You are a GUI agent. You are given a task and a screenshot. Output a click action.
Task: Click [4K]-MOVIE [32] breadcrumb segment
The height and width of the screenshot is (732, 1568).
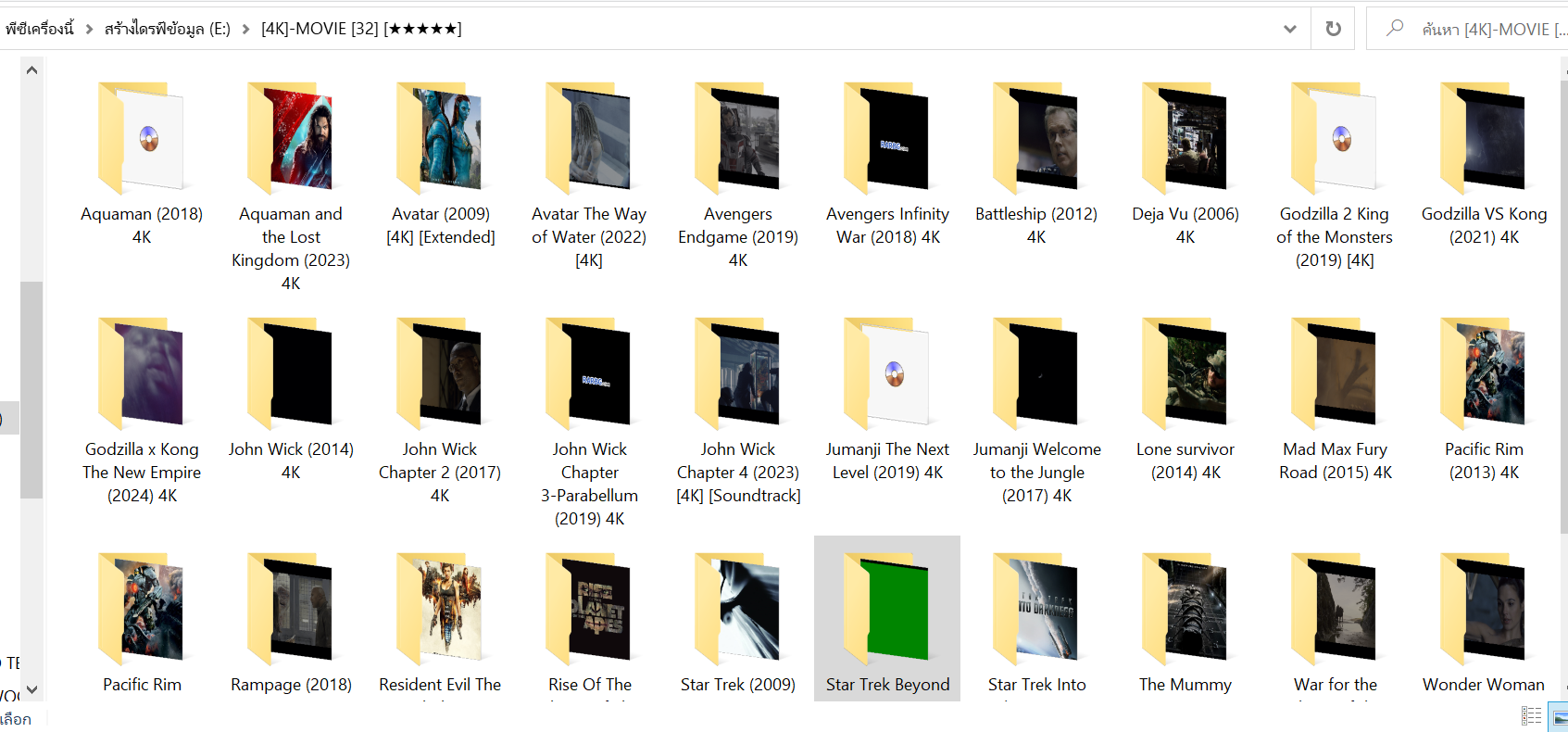point(361,29)
